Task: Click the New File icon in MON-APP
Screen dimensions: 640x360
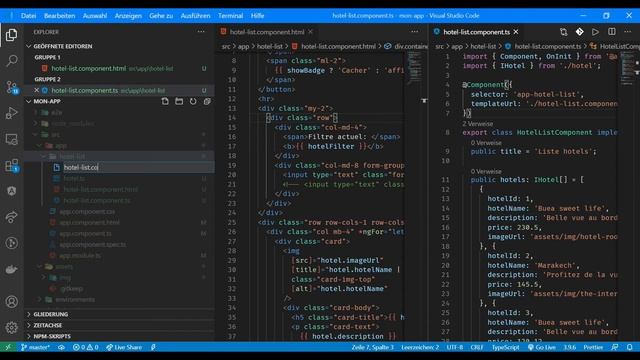Action: point(165,101)
